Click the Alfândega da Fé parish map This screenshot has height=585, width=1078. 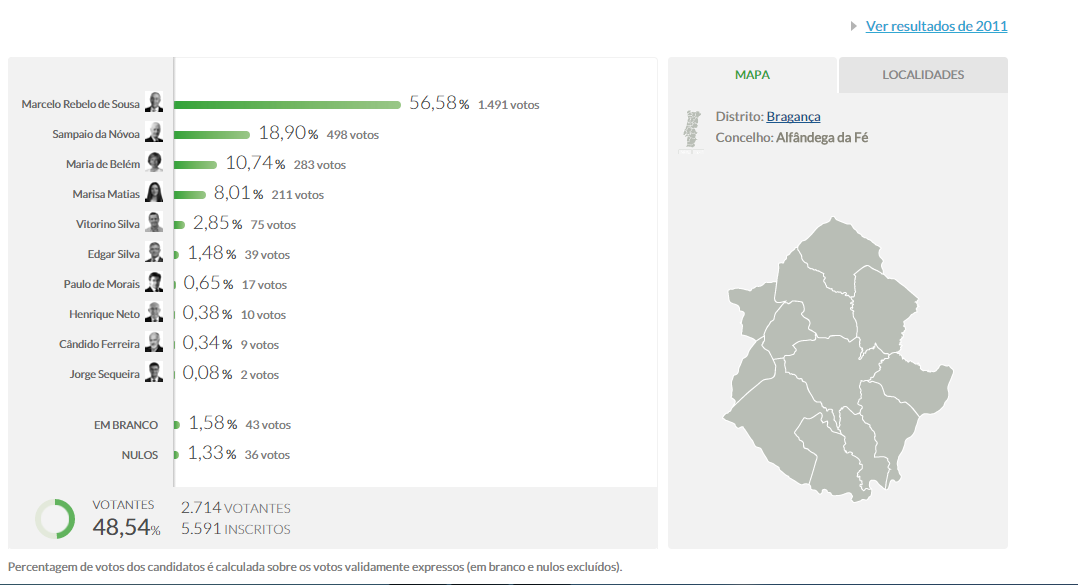(838, 360)
